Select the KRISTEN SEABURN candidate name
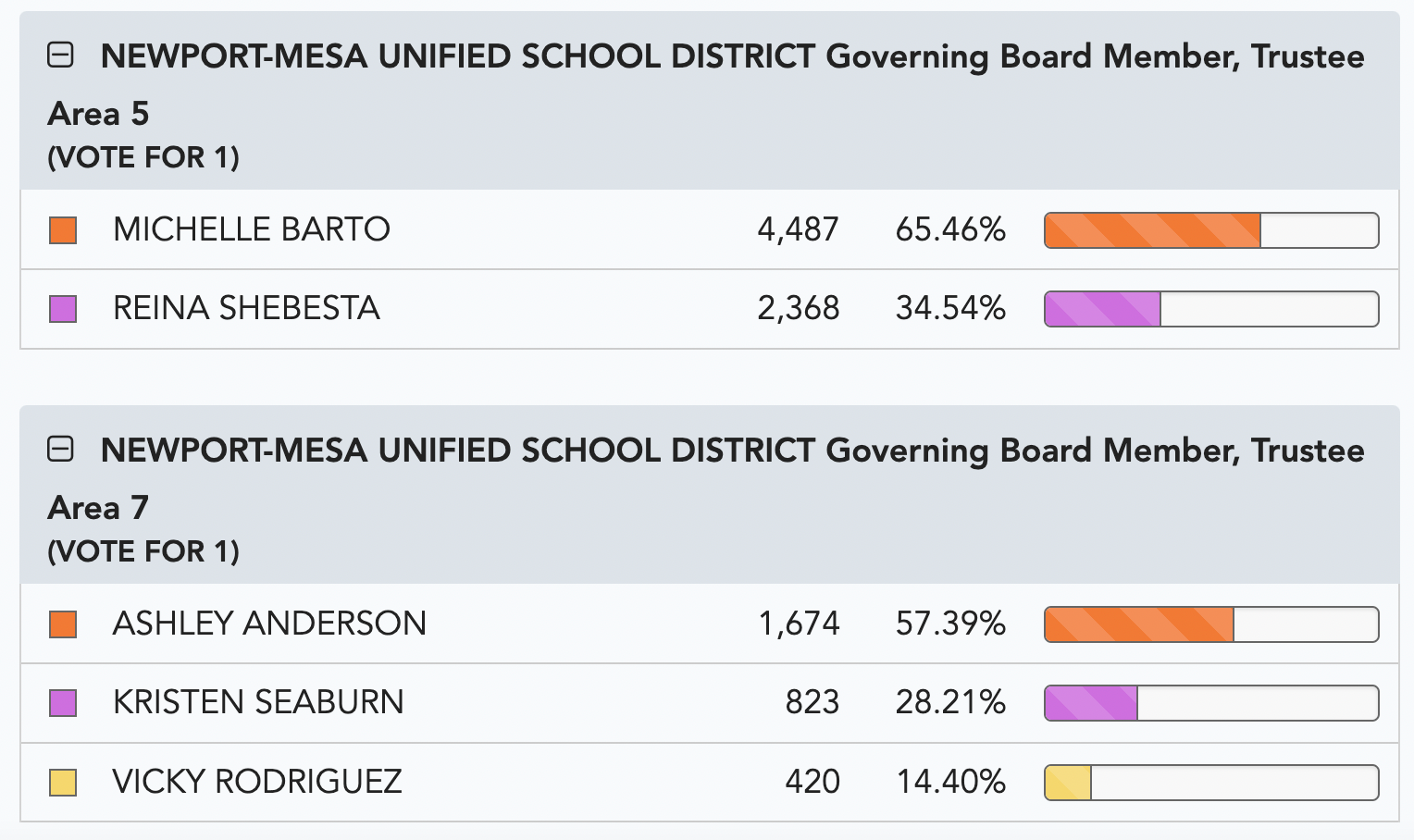 tap(258, 702)
